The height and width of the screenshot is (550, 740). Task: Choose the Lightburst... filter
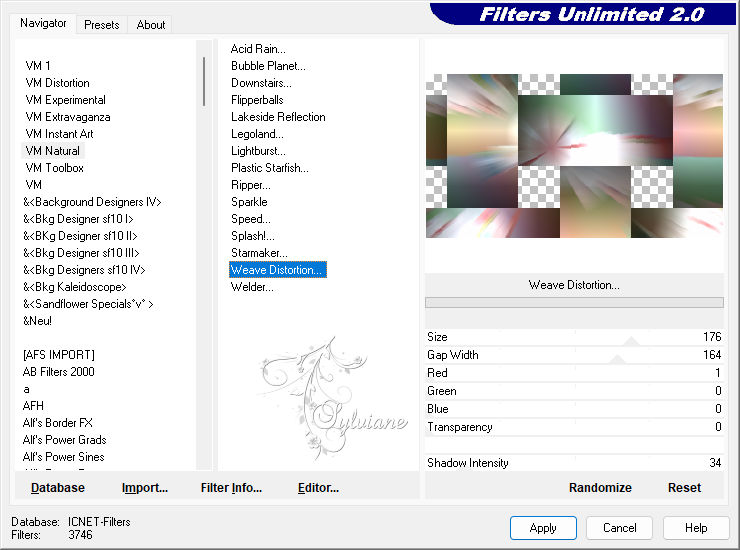[258, 151]
